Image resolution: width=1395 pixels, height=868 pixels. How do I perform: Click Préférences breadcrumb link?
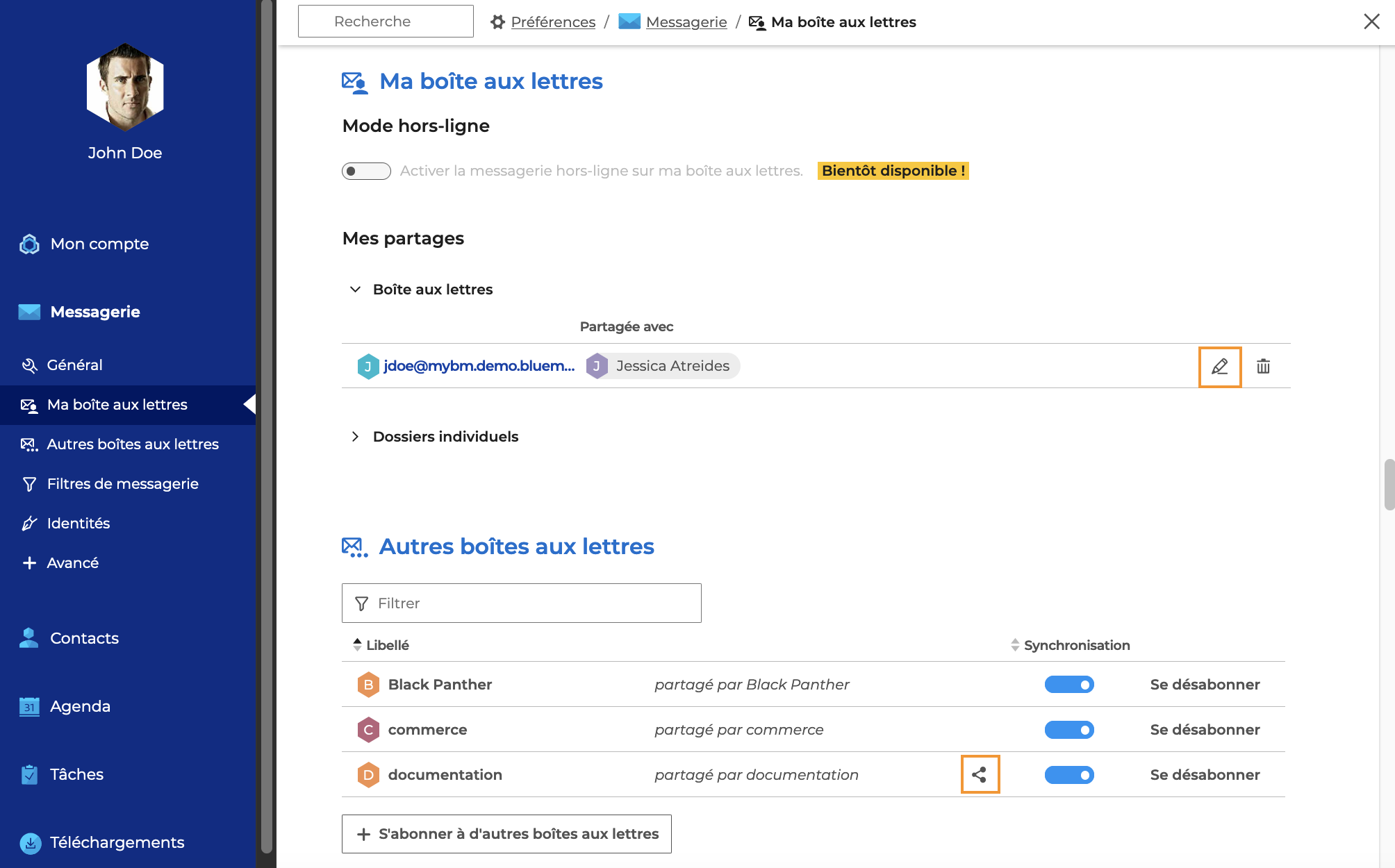pos(553,22)
